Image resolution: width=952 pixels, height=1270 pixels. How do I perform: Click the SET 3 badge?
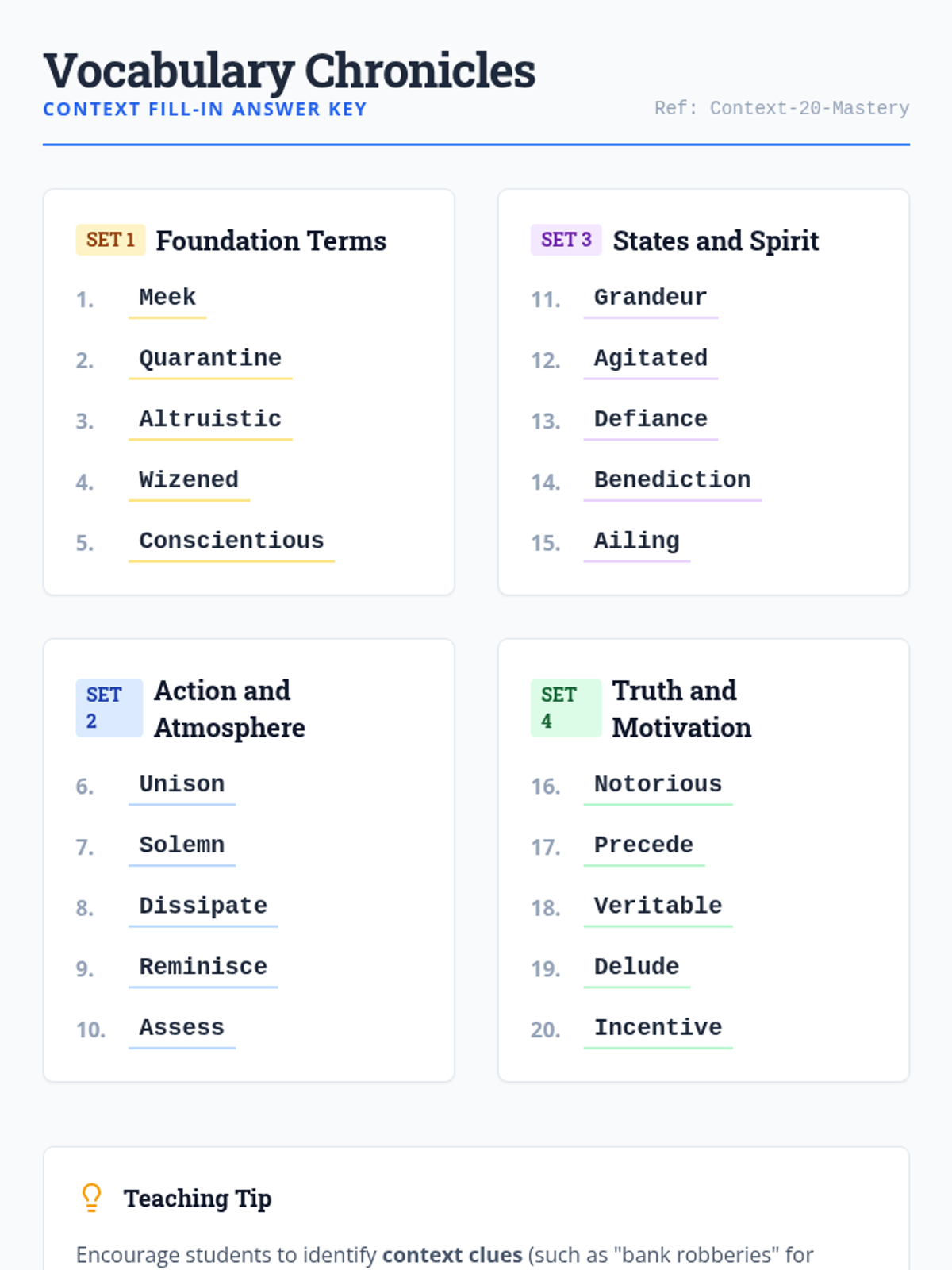coord(566,240)
